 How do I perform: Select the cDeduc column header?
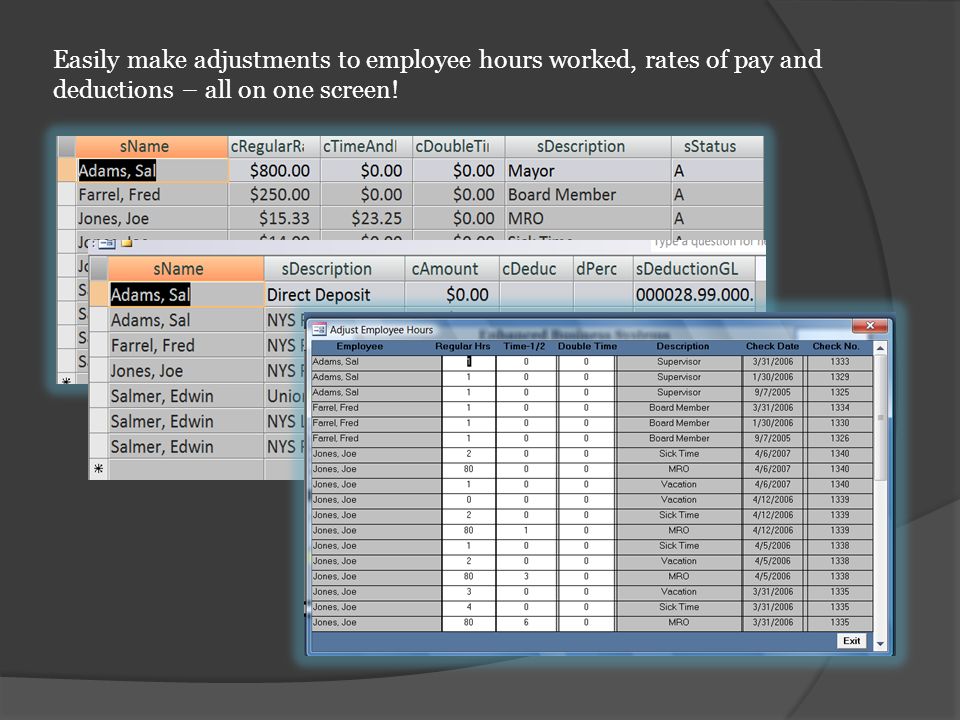[x=536, y=269]
